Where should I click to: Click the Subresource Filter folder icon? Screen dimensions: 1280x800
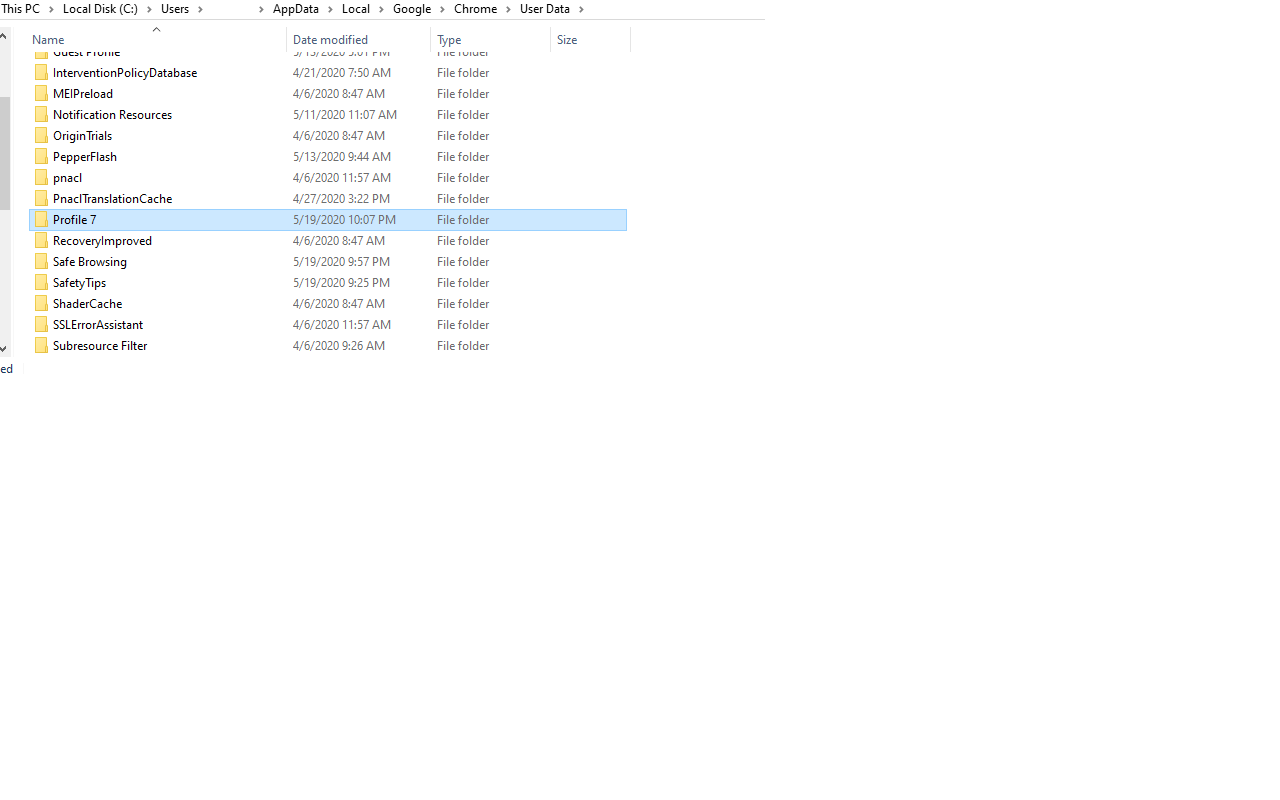point(41,345)
